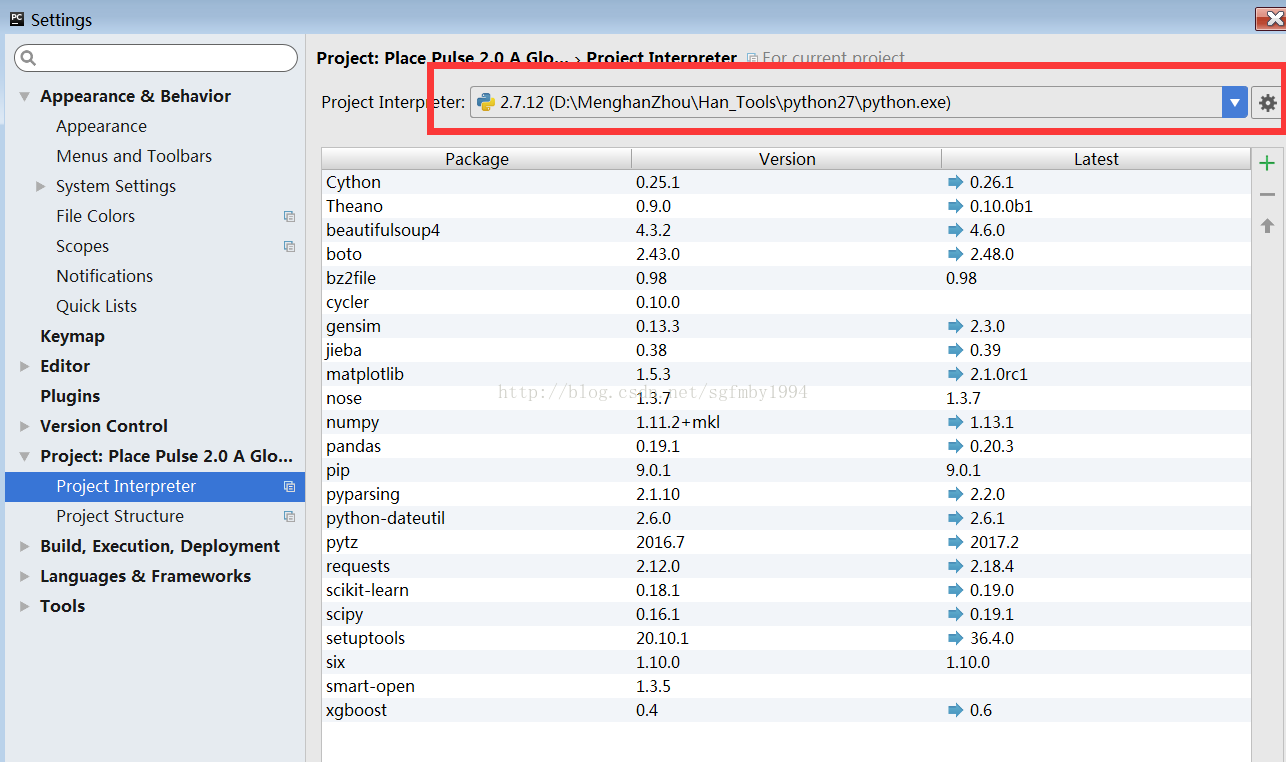Screen dimensions: 1286x762
Task: Expand Build, Execution, Deployment section
Action: (24, 546)
